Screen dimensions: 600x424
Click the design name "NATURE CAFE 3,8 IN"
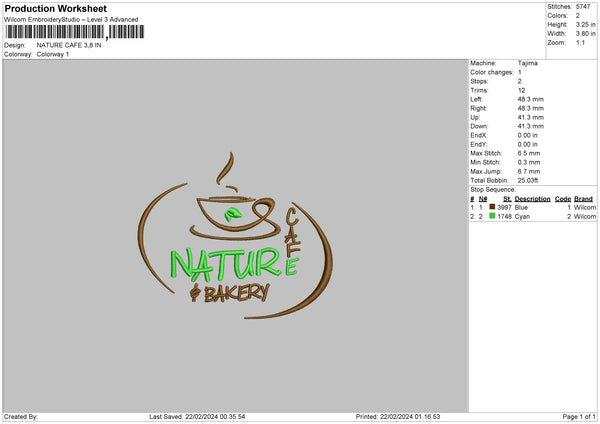point(69,45)
